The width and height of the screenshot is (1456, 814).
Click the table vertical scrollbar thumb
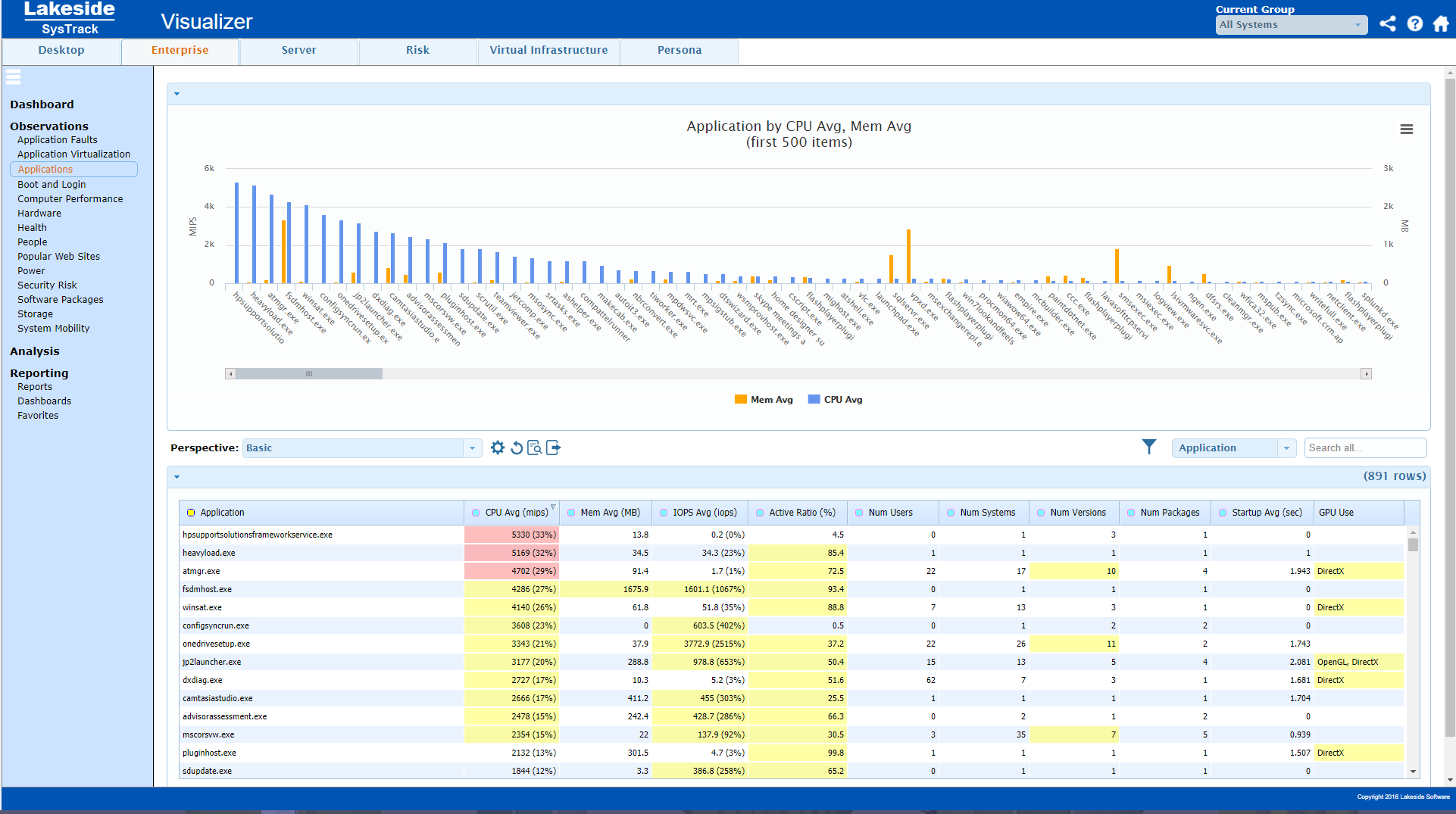coord(1413,544)
